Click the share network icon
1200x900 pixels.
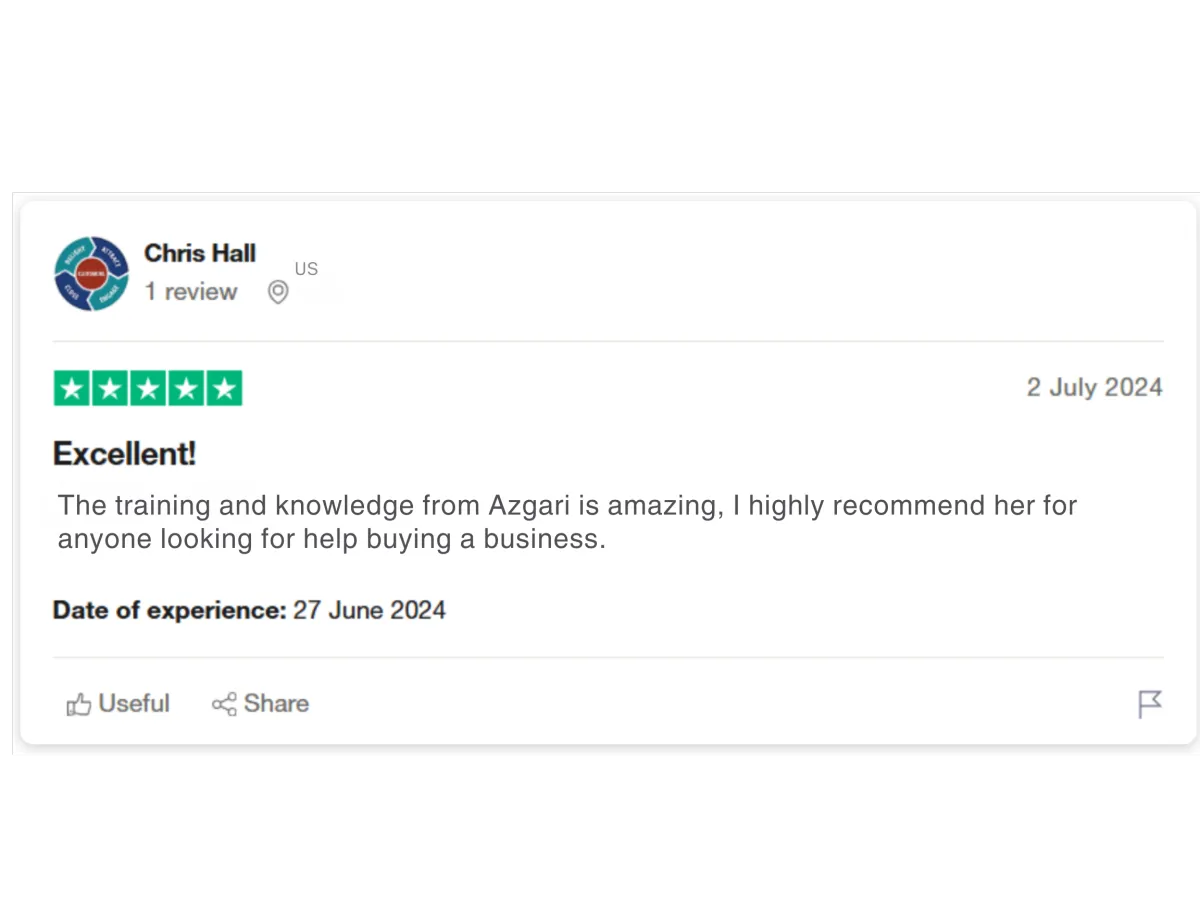[x=224, y=704]
